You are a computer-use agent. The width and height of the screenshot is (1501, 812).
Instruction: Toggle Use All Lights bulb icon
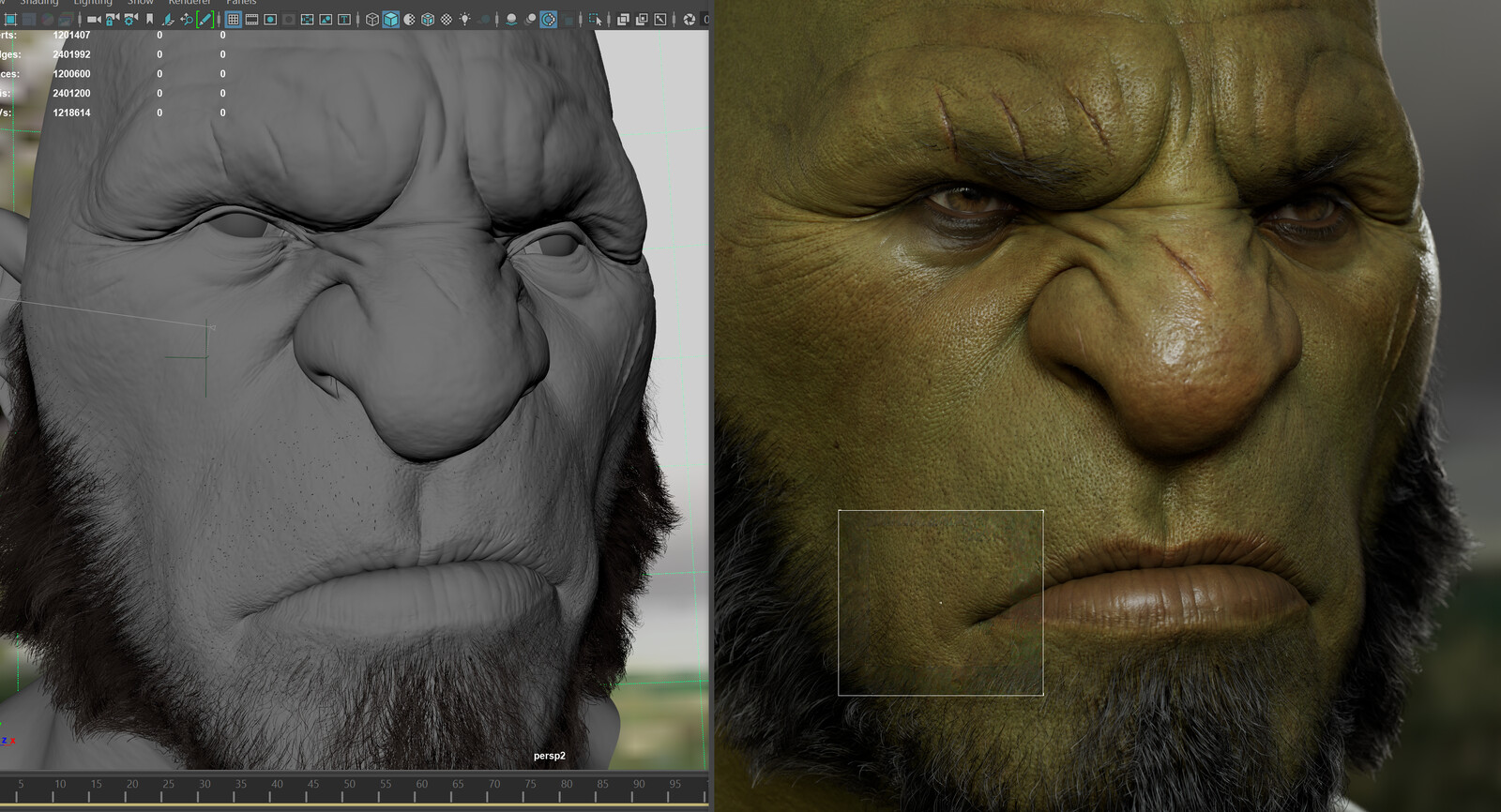464,19
